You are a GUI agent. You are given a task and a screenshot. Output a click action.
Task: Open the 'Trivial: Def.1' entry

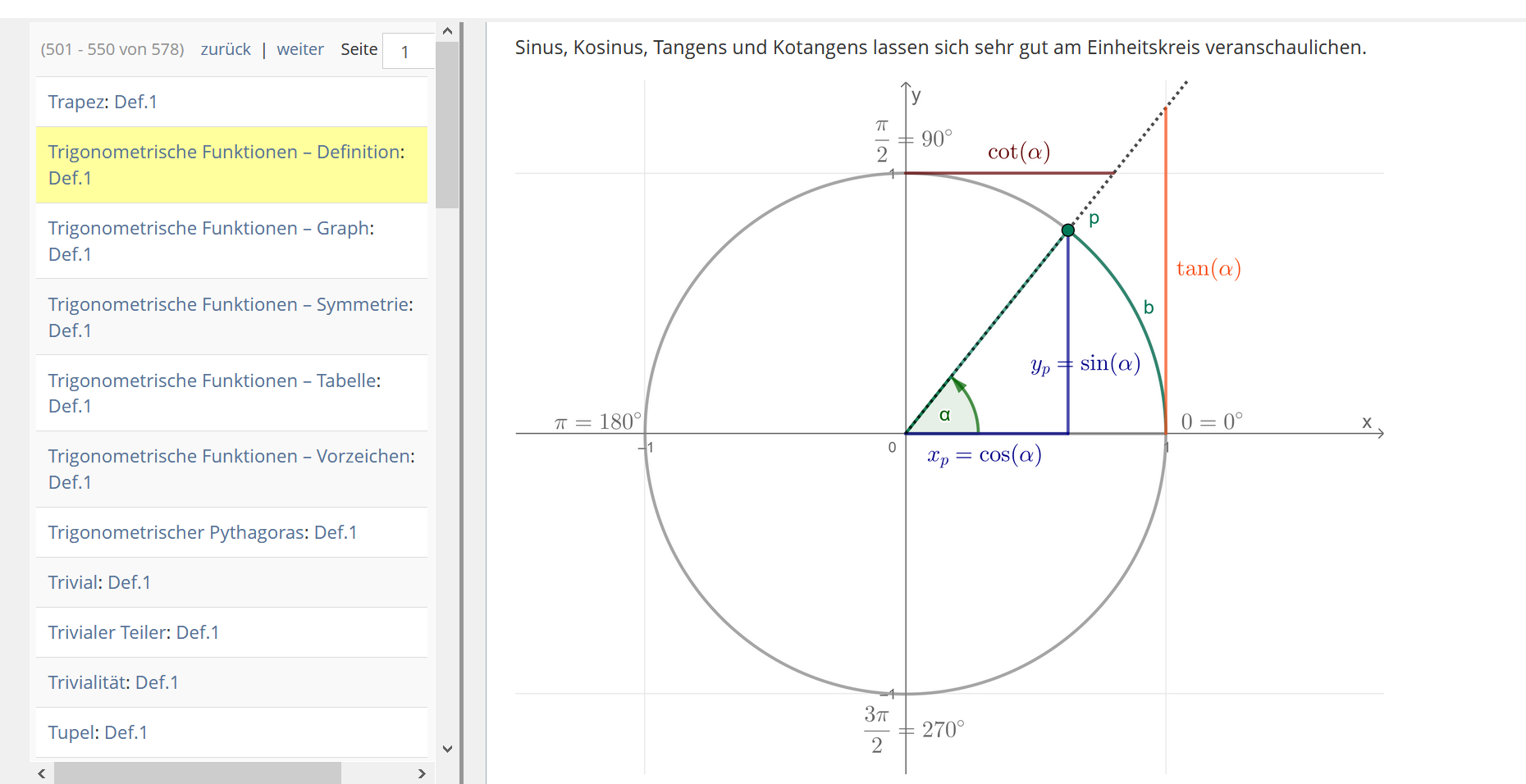[99, 582]
